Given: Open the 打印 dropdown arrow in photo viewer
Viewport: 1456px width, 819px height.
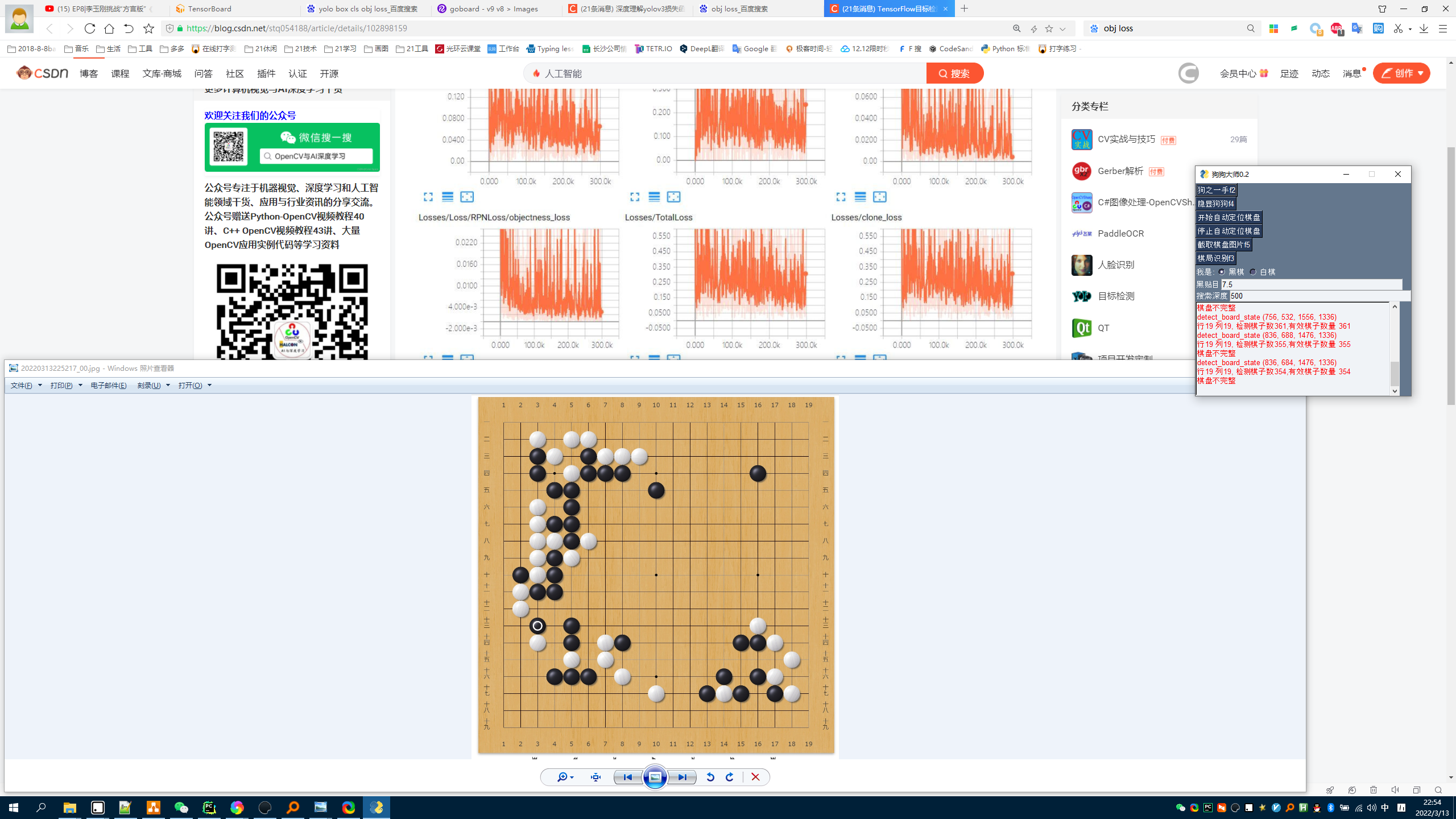Looking at the screenshot, I should [80, 385].
